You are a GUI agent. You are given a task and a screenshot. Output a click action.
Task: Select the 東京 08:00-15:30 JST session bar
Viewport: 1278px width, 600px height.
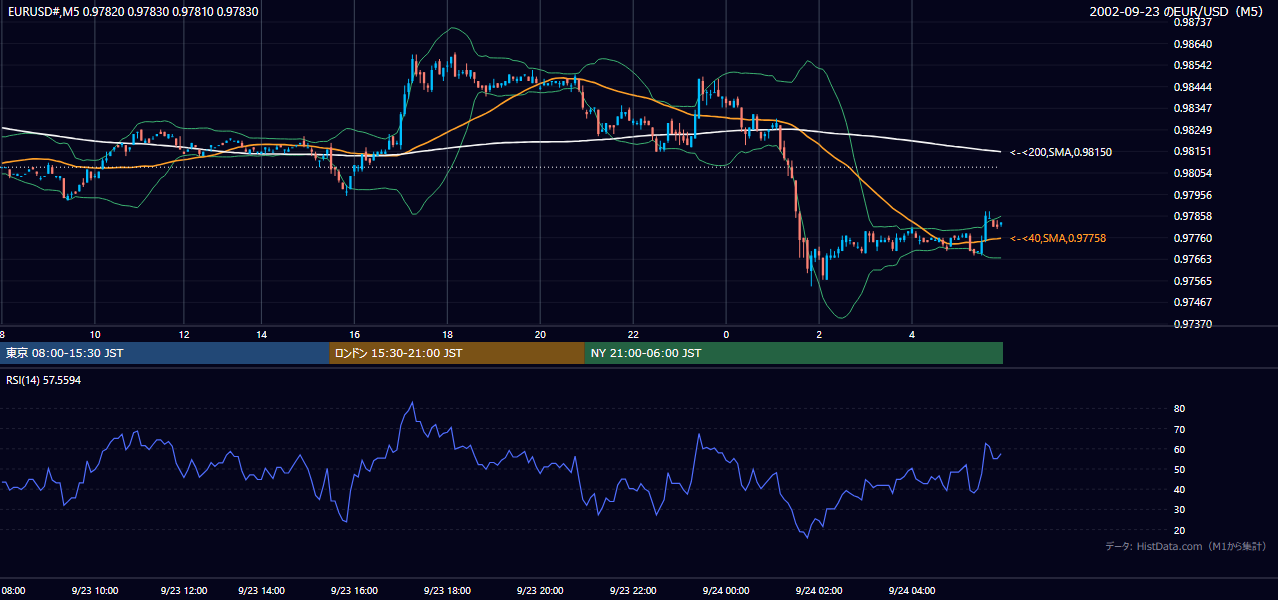click(164, 353)
